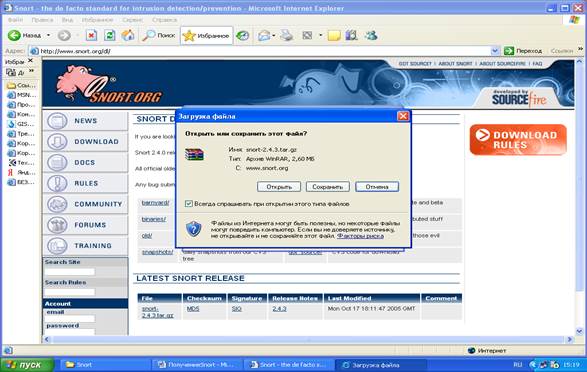The image size is (587, 372).
Task: Click the blue security shield icon in dialog
Action: click(x=194, y=228)
